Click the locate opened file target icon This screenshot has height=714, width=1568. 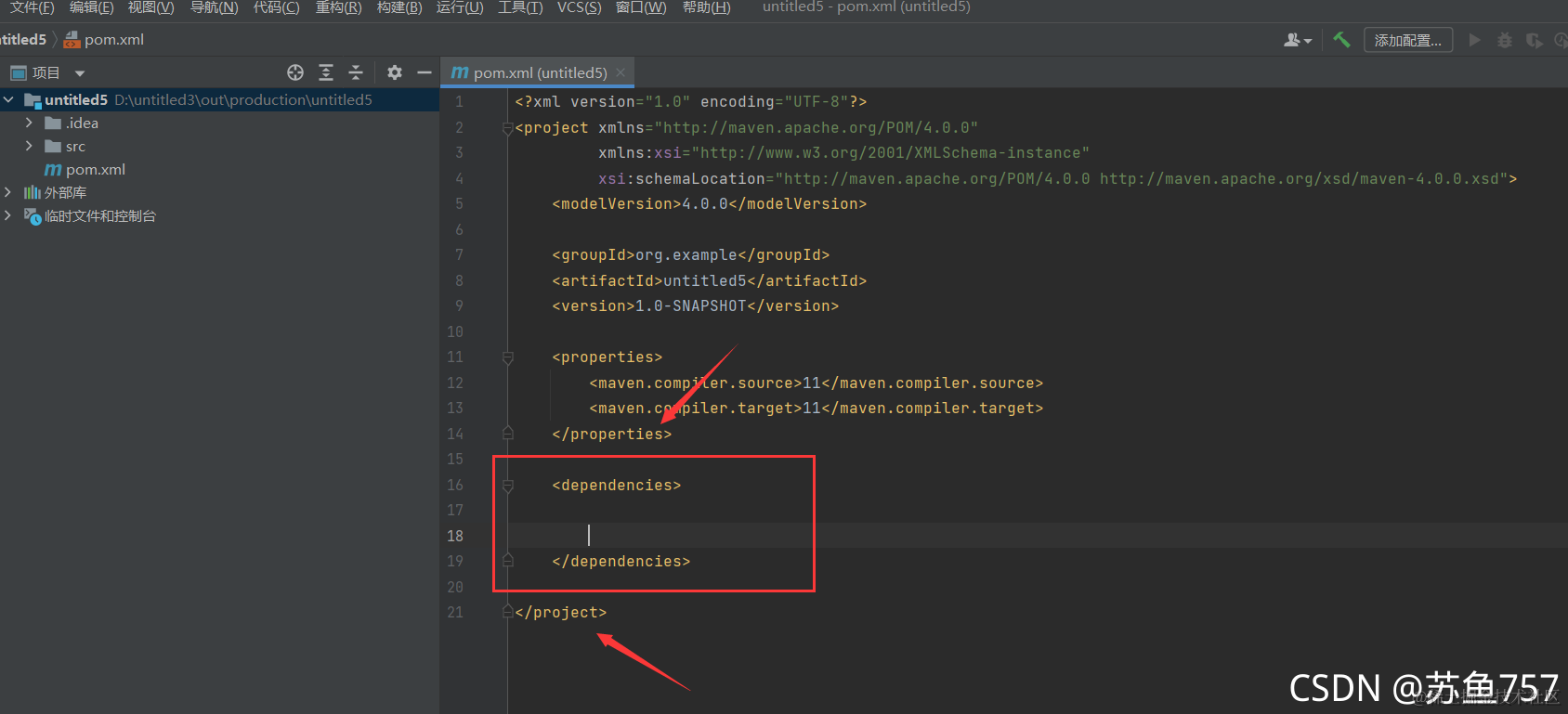(x=295, y=72)
